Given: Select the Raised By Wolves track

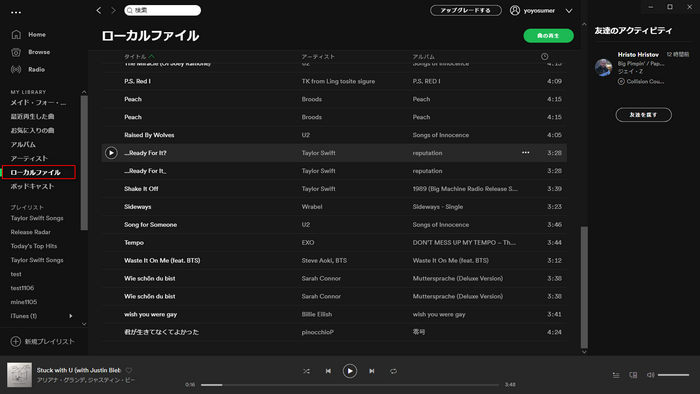Looking at the screenshot, I should (334, 135).
